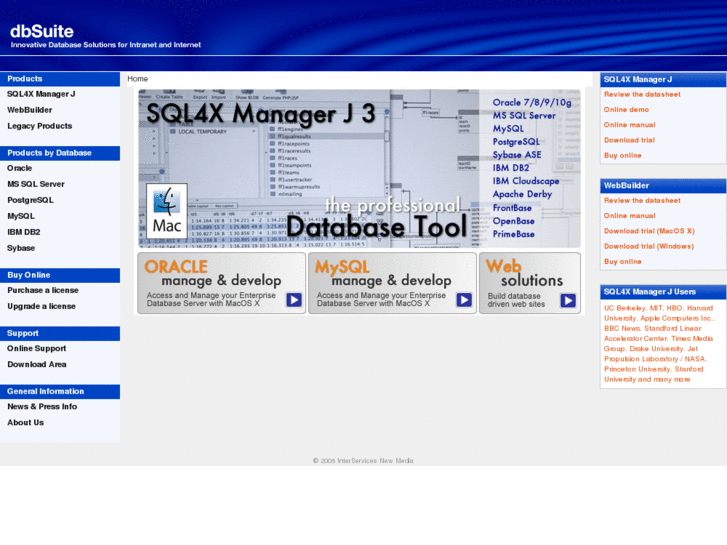Open the Oracle manage & develop banner
This screenshot has height=545, width=727.
click(222, 283)
